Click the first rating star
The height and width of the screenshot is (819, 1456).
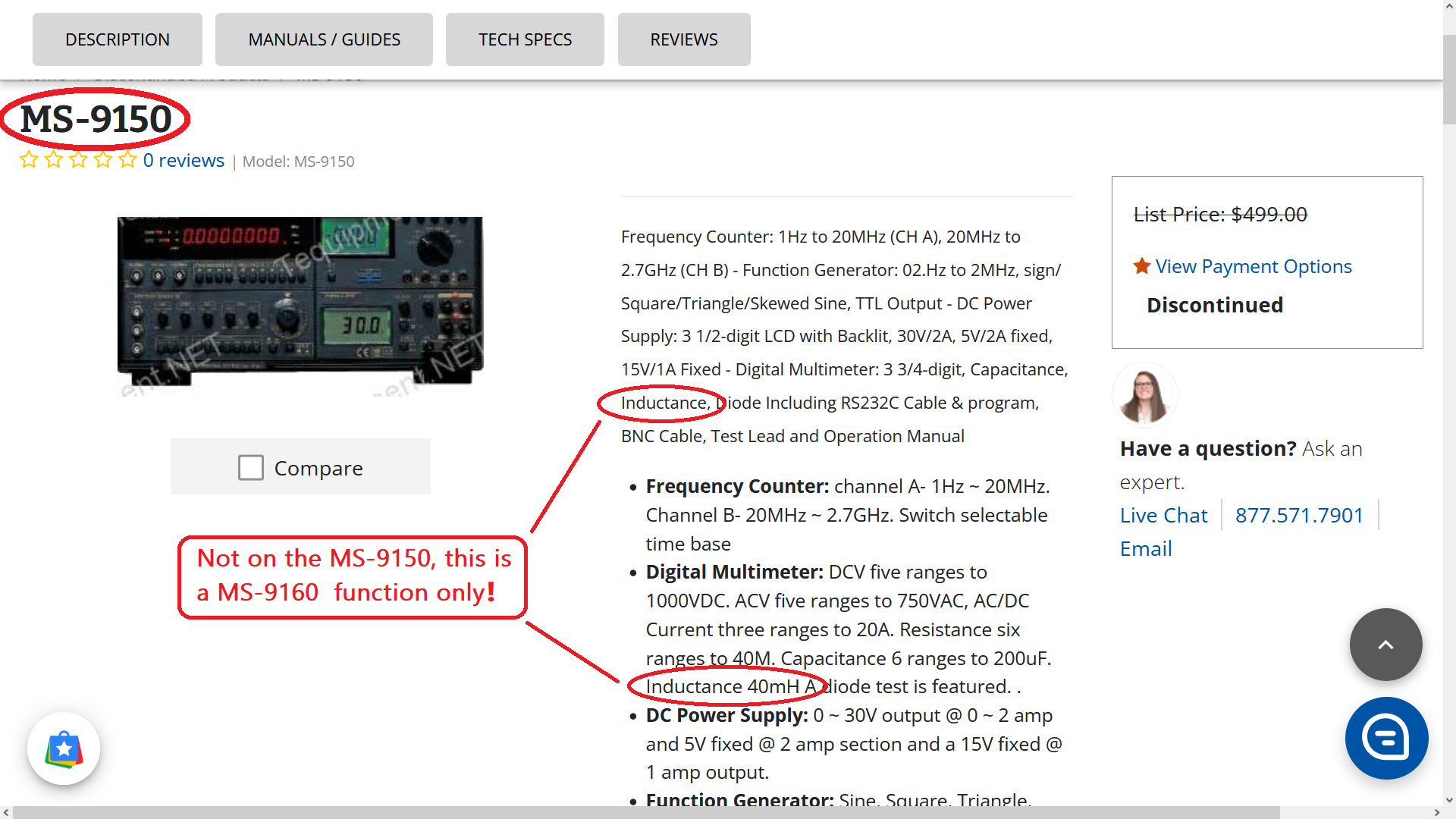[29, 160]
